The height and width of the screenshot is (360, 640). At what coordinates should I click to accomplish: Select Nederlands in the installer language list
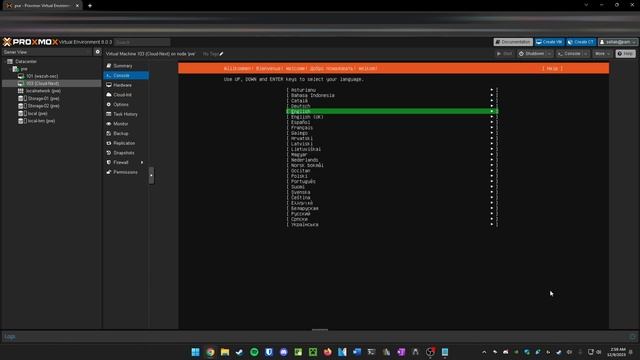point(392,160)
